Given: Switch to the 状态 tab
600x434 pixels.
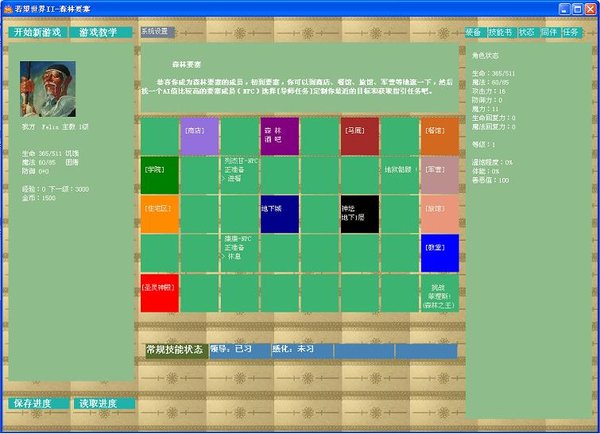Looking at the screenshot, I should click(527, 33).
